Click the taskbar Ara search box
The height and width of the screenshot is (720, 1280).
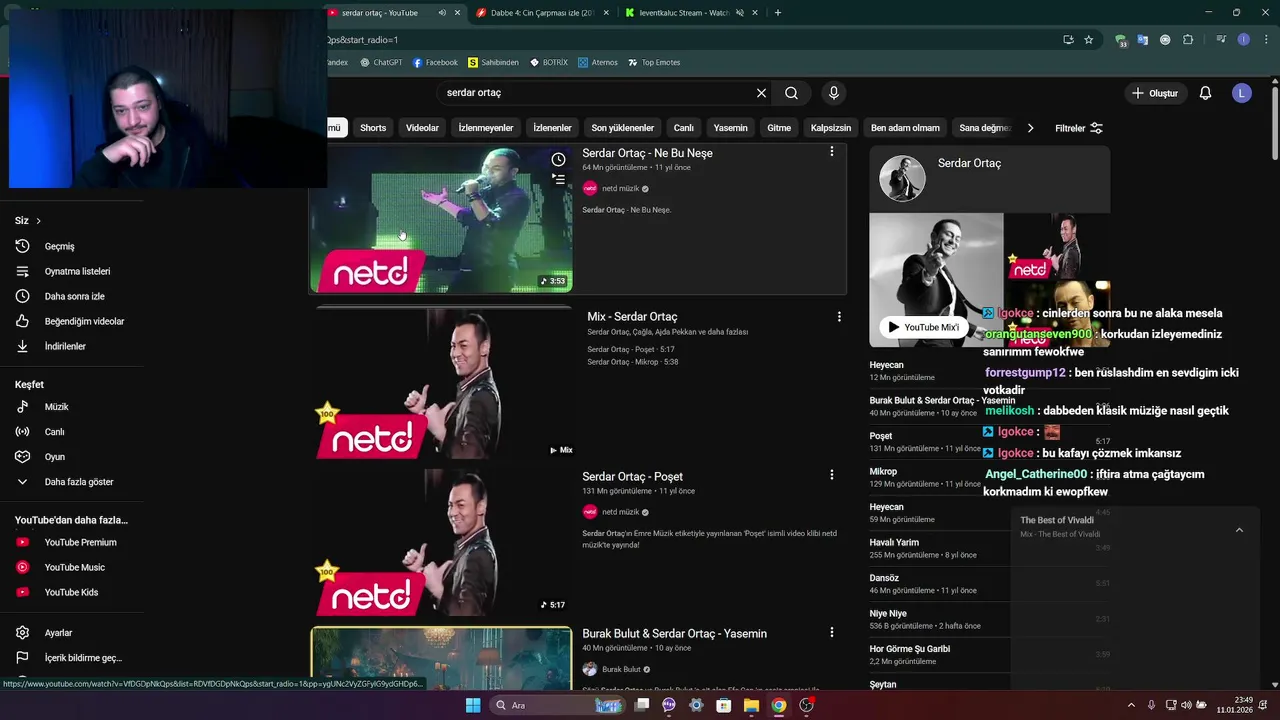point(558,705)
